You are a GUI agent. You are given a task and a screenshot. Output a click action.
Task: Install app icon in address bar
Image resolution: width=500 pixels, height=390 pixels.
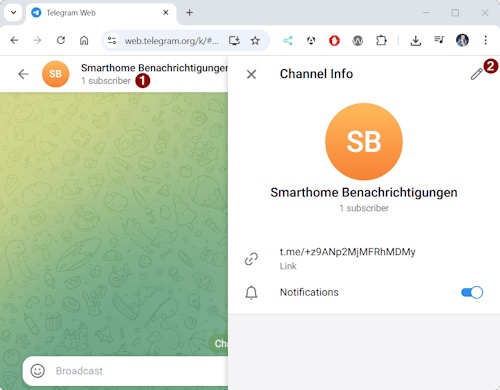(x=234, y=41)
